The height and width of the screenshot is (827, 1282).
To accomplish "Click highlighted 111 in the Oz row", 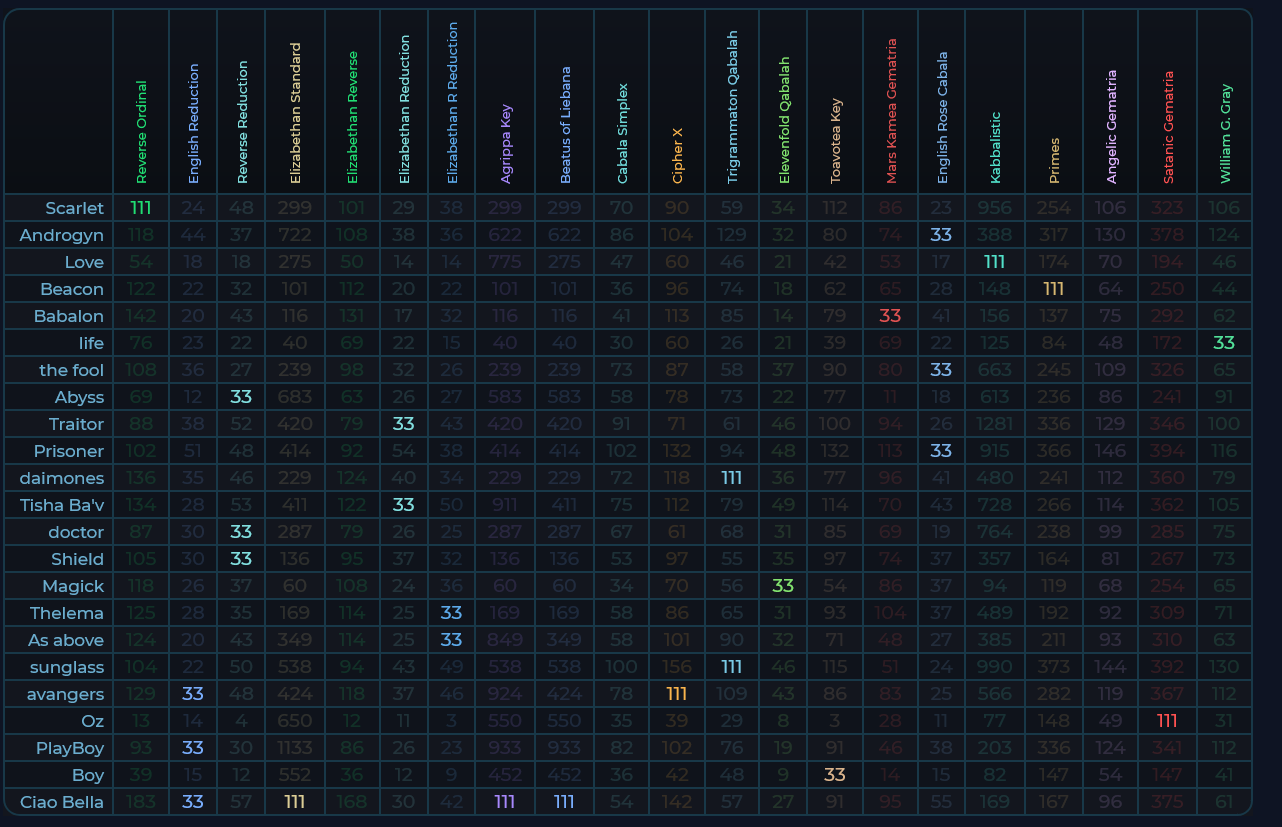I will point(1168,720).
